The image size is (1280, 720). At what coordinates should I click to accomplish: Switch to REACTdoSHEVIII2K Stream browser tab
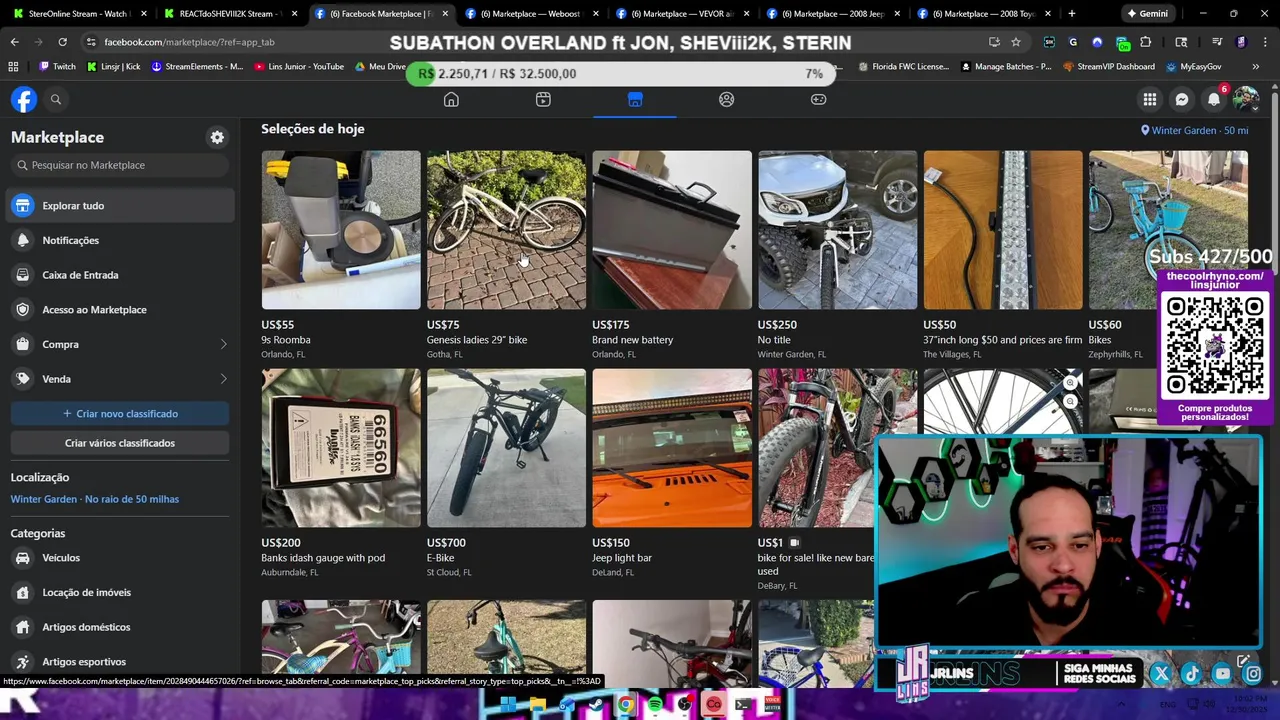[228, 14]
